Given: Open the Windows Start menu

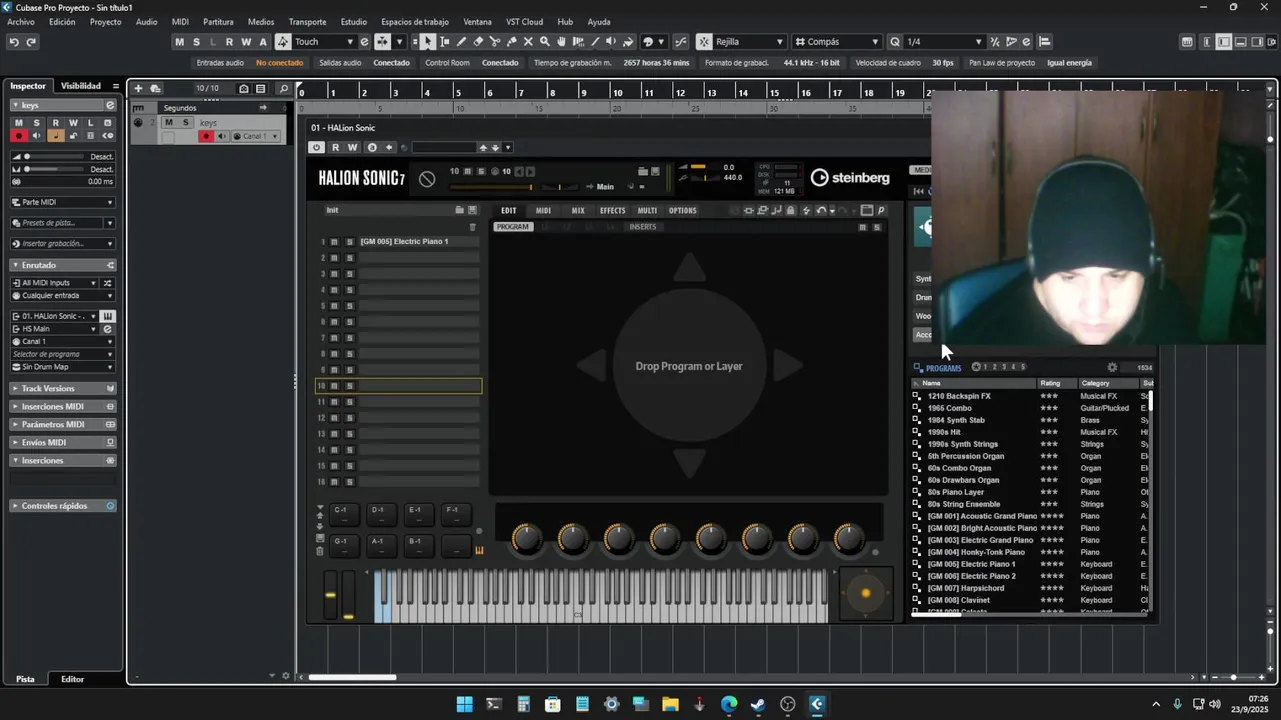Looking at the screenshot, I should 464,704.
